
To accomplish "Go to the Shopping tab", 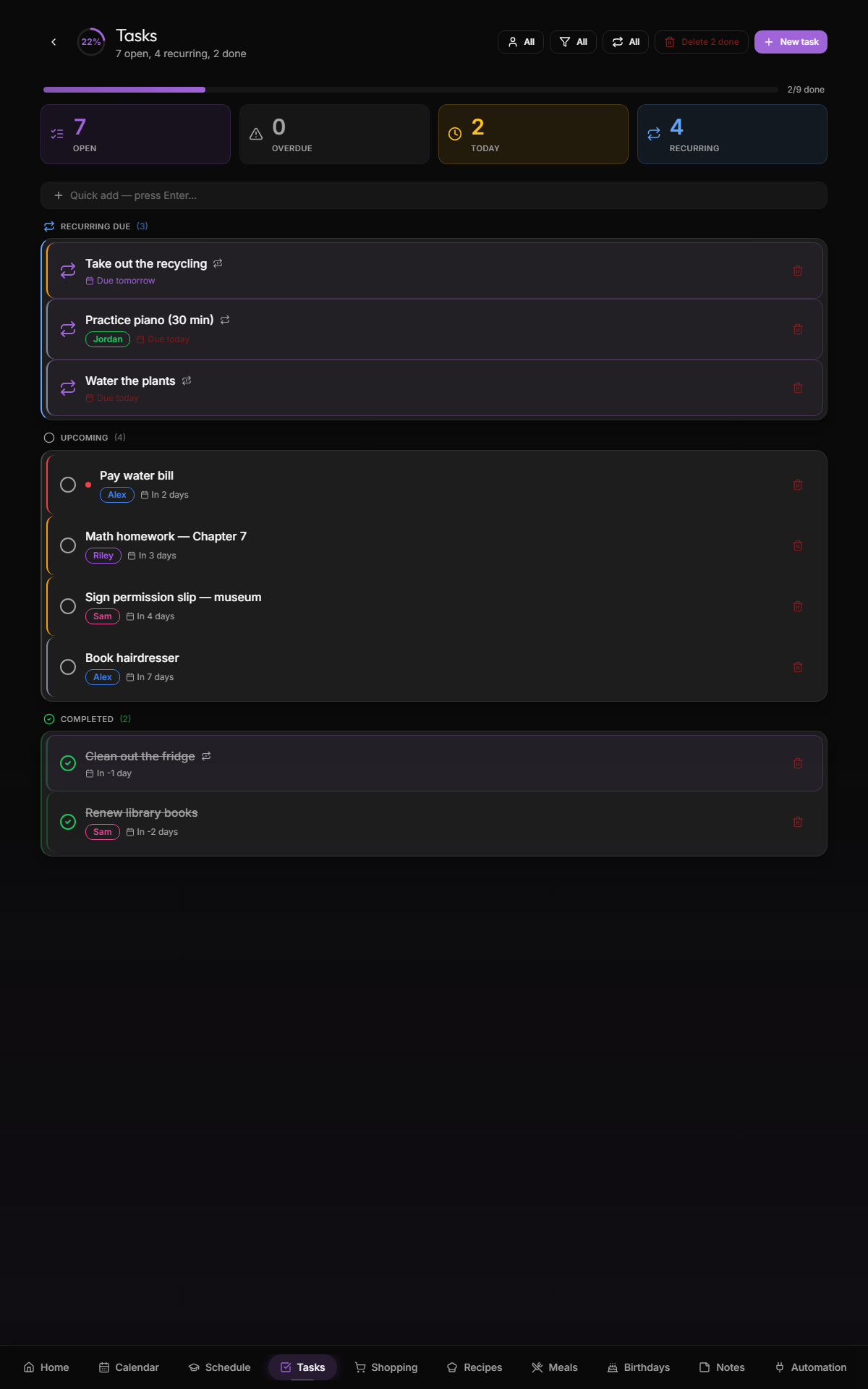I will pyautogui.click(x=386, y=1367).
